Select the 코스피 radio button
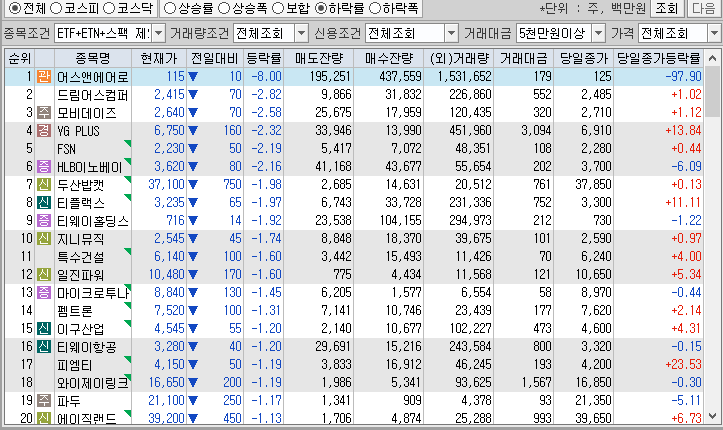The width and height of the screenshot is (723, 430). (x=55, y=8)
